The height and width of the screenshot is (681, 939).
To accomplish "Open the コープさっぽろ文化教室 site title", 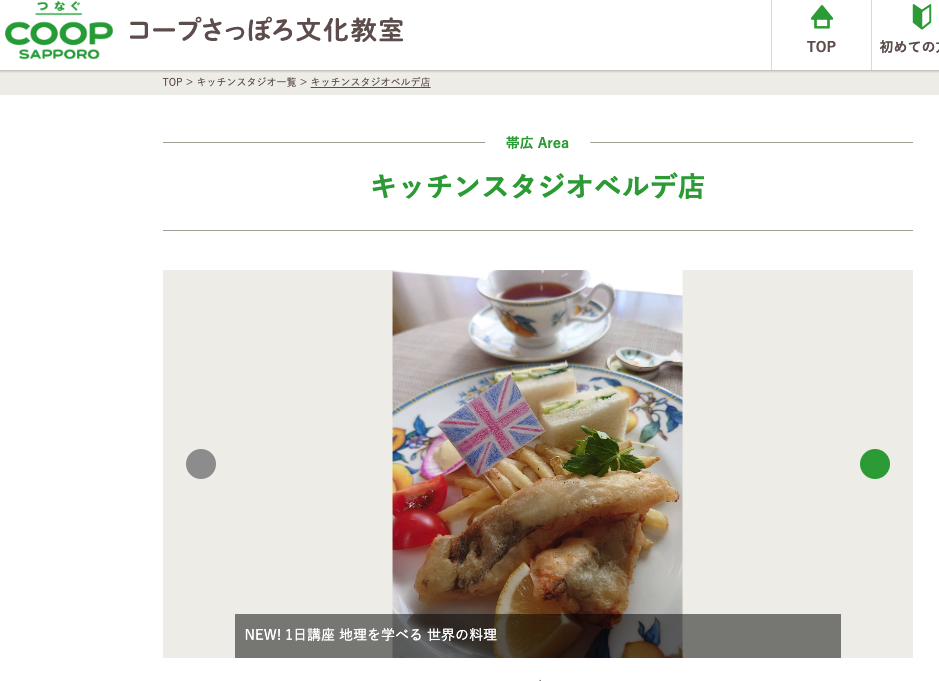I will coord(266,31).
